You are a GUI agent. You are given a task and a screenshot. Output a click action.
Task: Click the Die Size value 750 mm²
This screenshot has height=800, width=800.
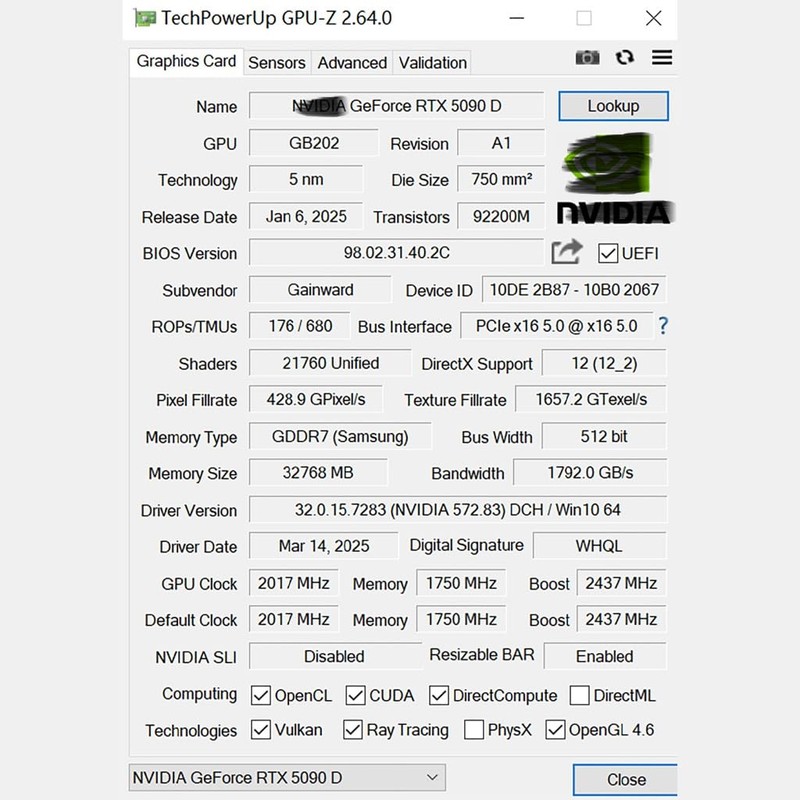(x=501, y=179)
